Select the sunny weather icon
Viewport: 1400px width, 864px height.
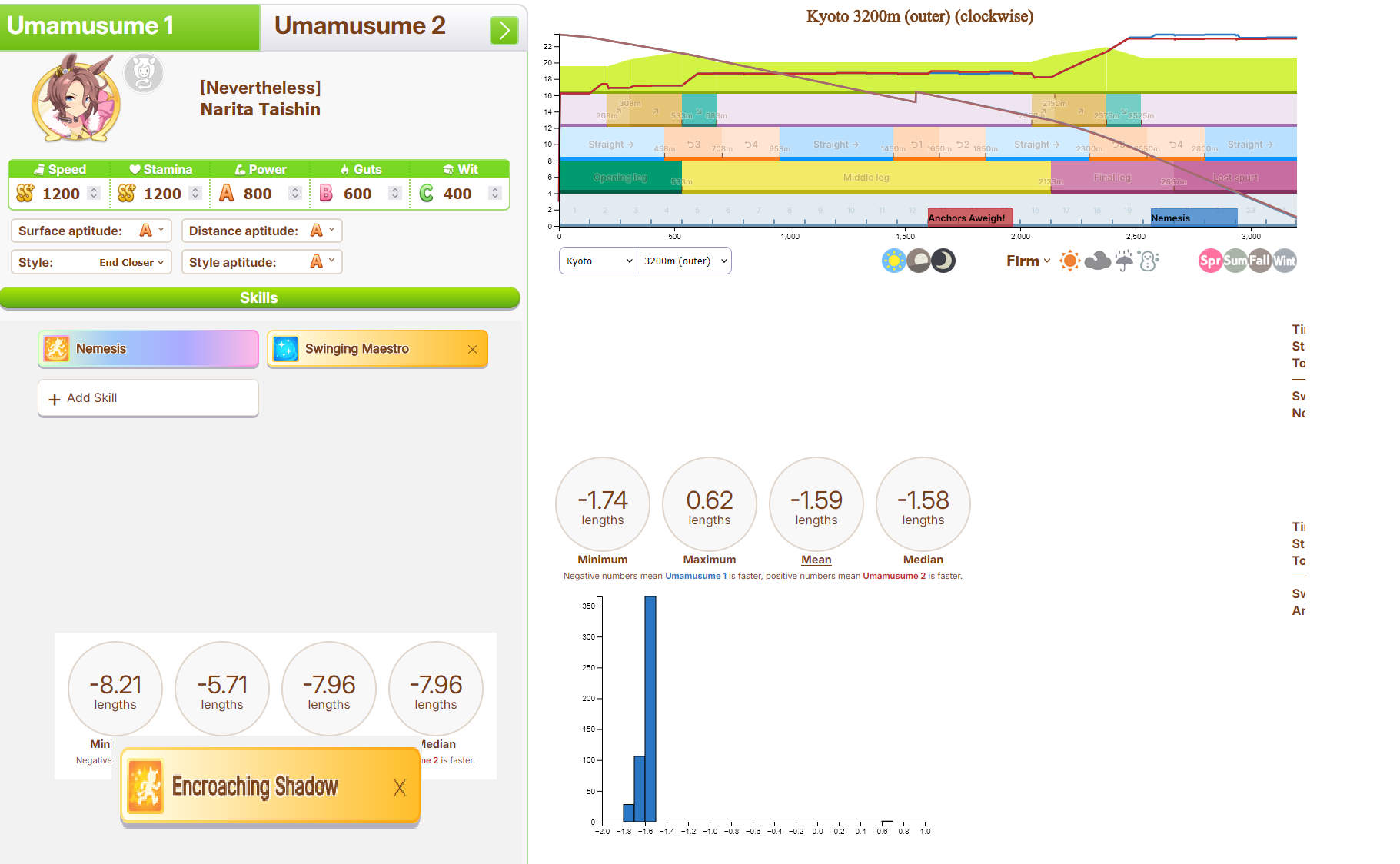point(1069,261)
